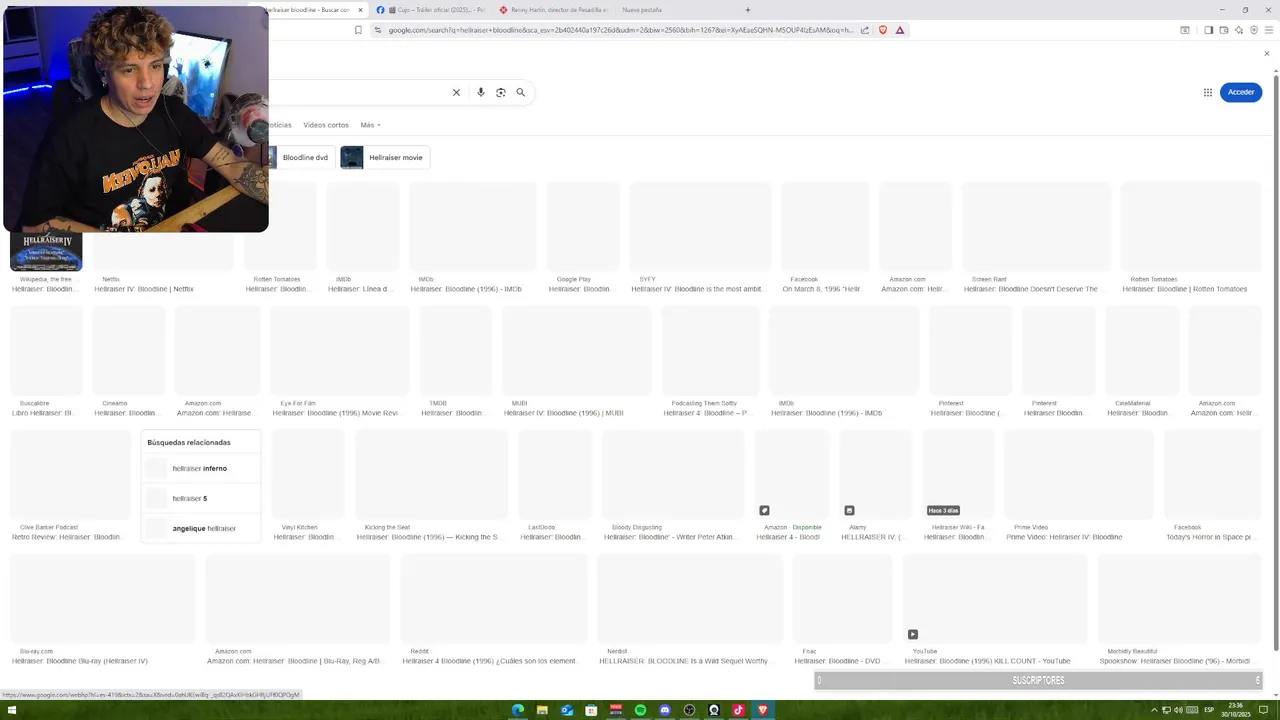This screenshot has width=1280, height=720.
Task: Bookmark this page icon in address bar
Action: tap(358, 30)
